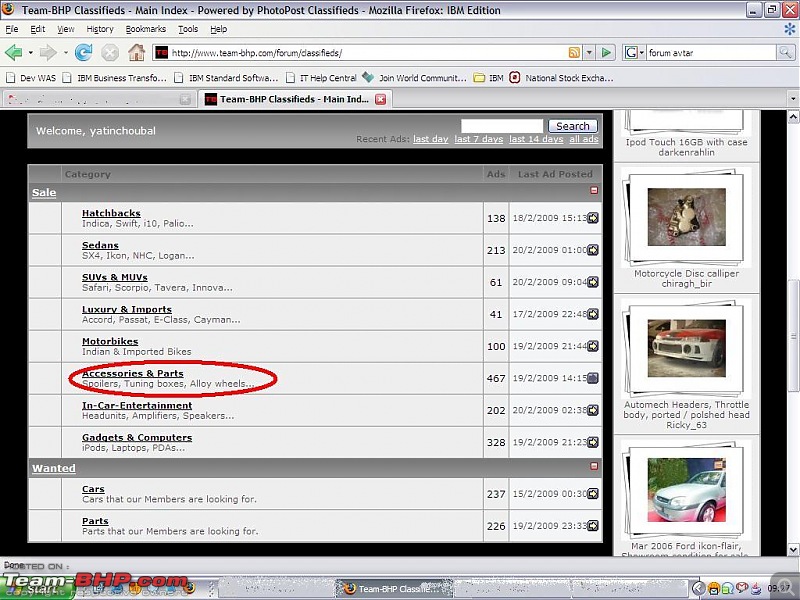The image size is (800, 600).
Task: Open the Wanted Parts category
Action: 95,521
